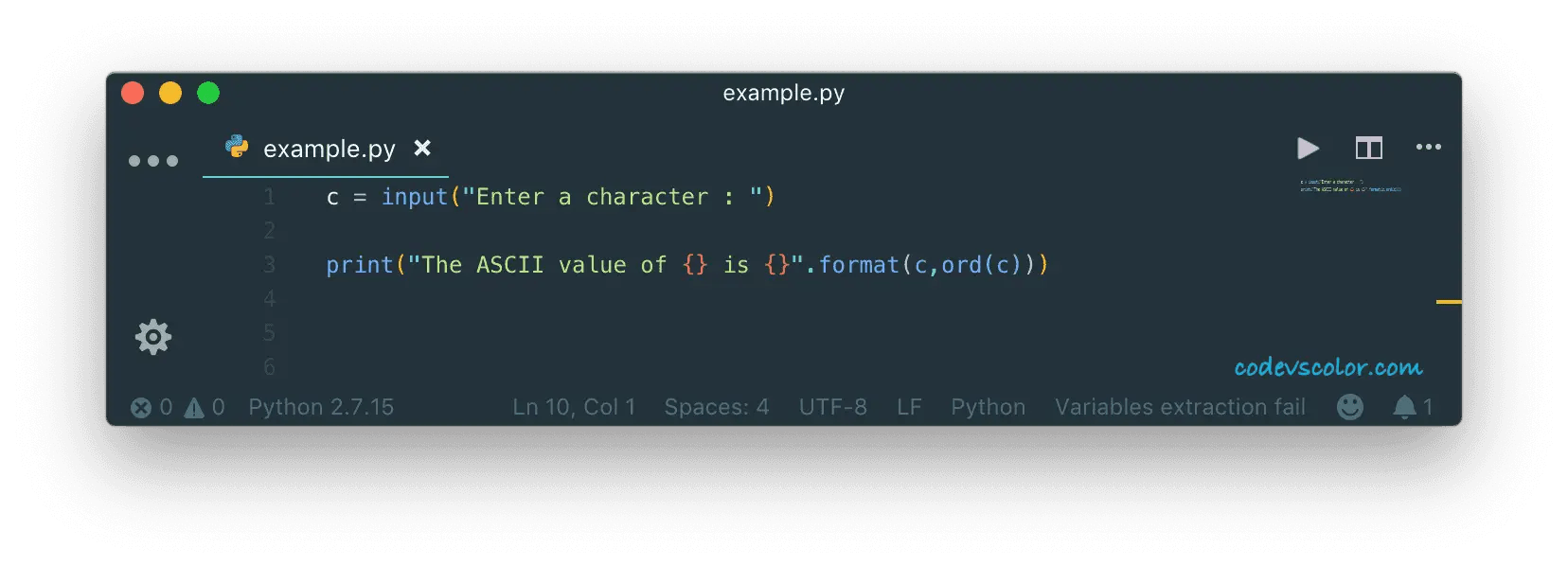Open the settings gear icon
This screenshot has width=1568, height=566.
154,337
